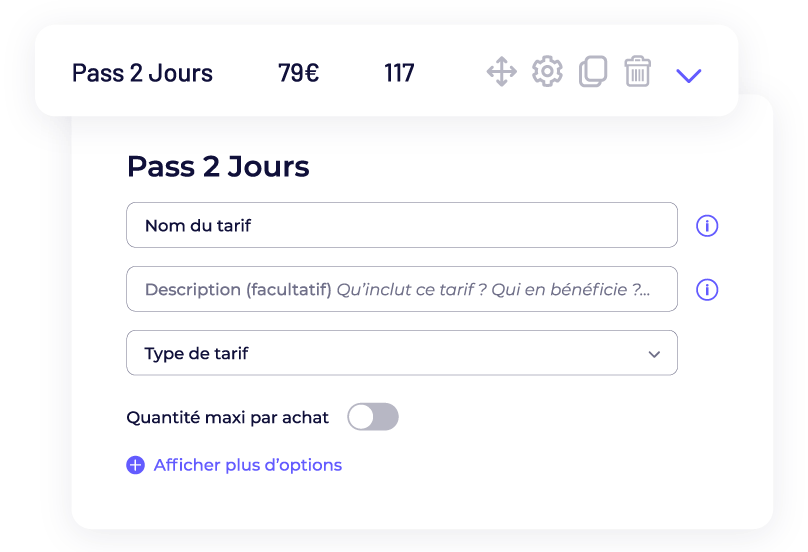The height and width of the screenshot is (552, 808).
Task: Focus the Description (facultatif) field
Action: pos(402,289)
